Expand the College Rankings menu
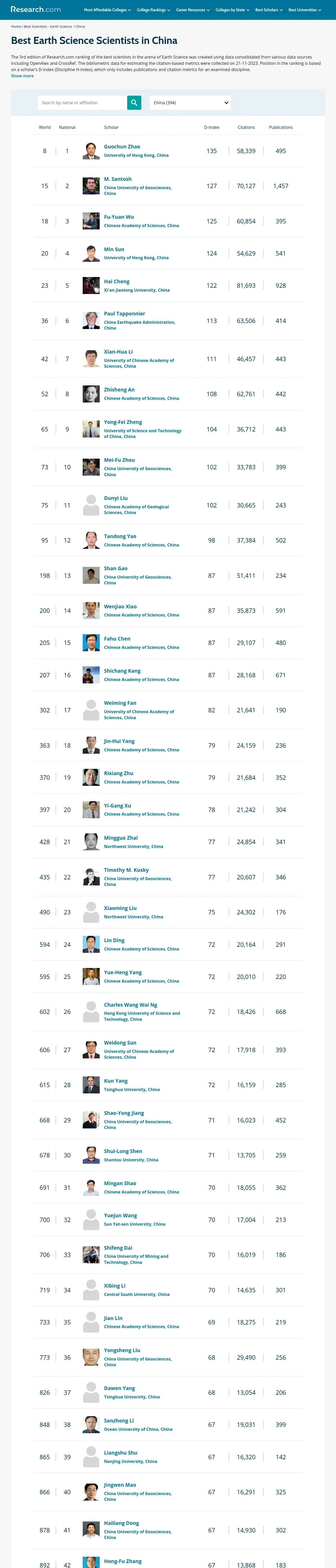The width and height of the screenshot is (336, 1568). coord(153,10)
